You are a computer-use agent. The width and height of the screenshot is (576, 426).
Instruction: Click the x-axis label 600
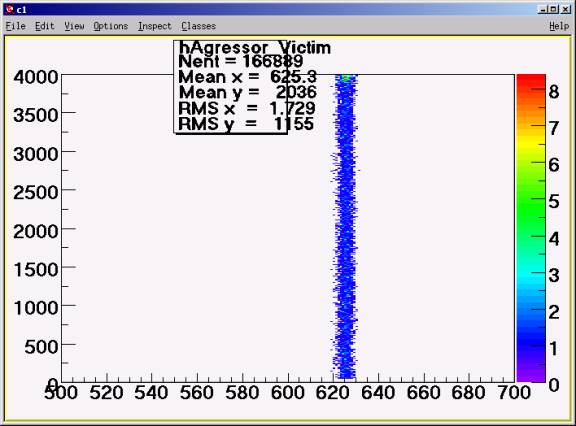point(288,393)
